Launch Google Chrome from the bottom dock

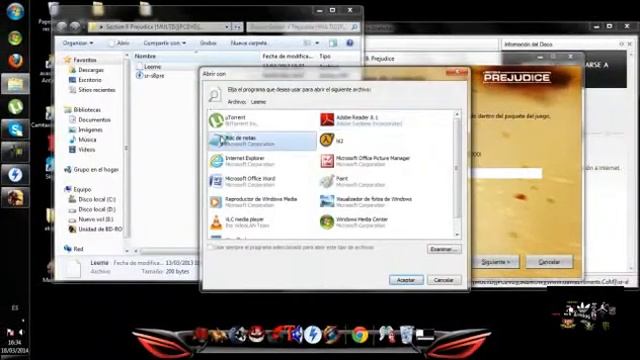pos(360,335)
